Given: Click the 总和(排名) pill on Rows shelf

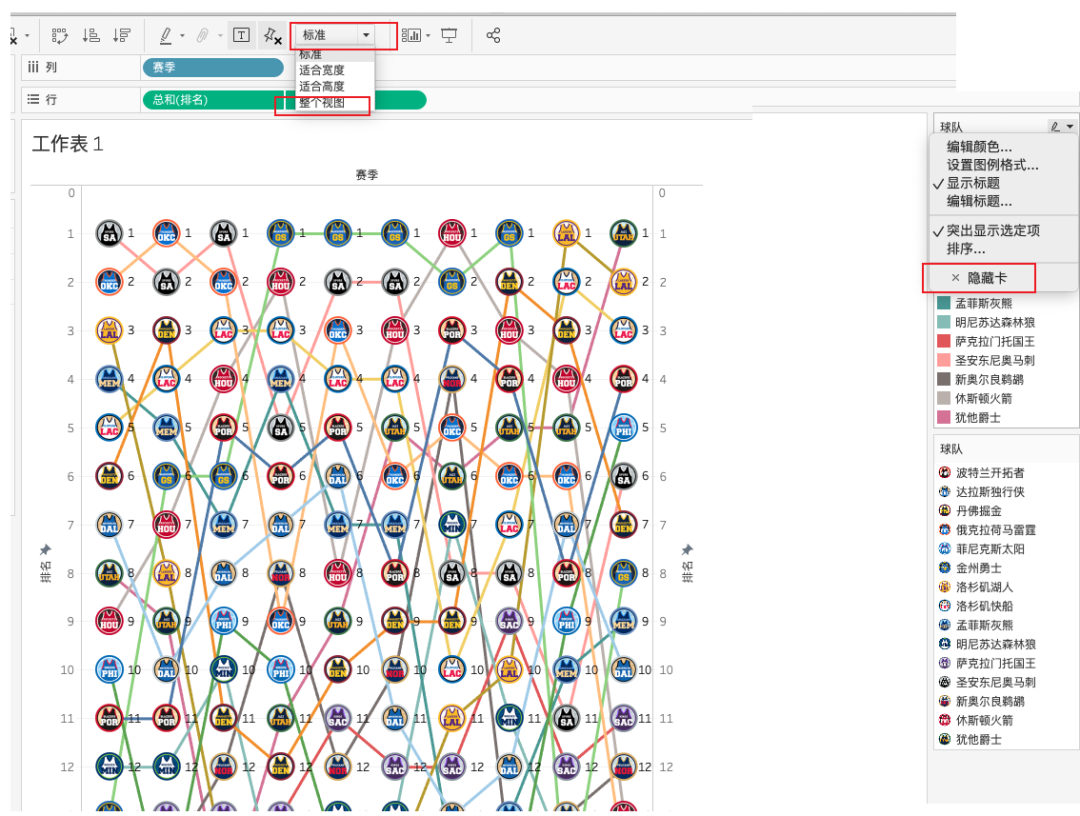Looking at the screenshot, I should (213, 100).
